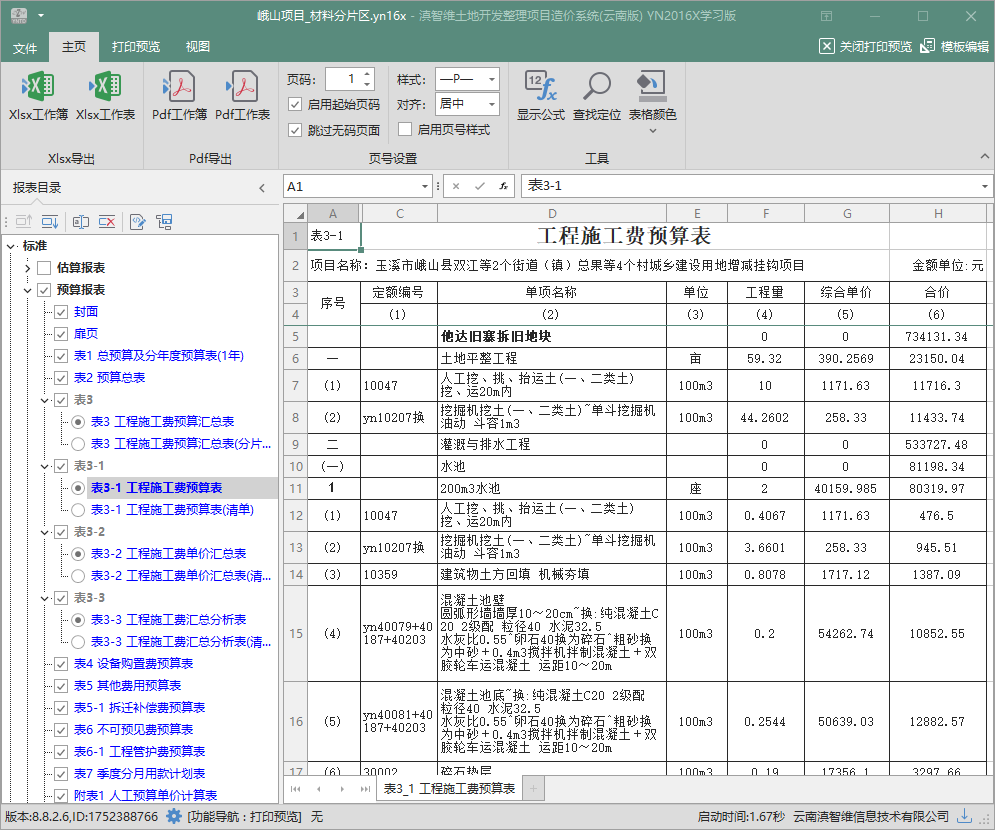Image resolution: width=995 pixels, height=830 pixels.
Task: Open the quick access toolbar dropdown in the title bar
Action: (x=41, y=15)
